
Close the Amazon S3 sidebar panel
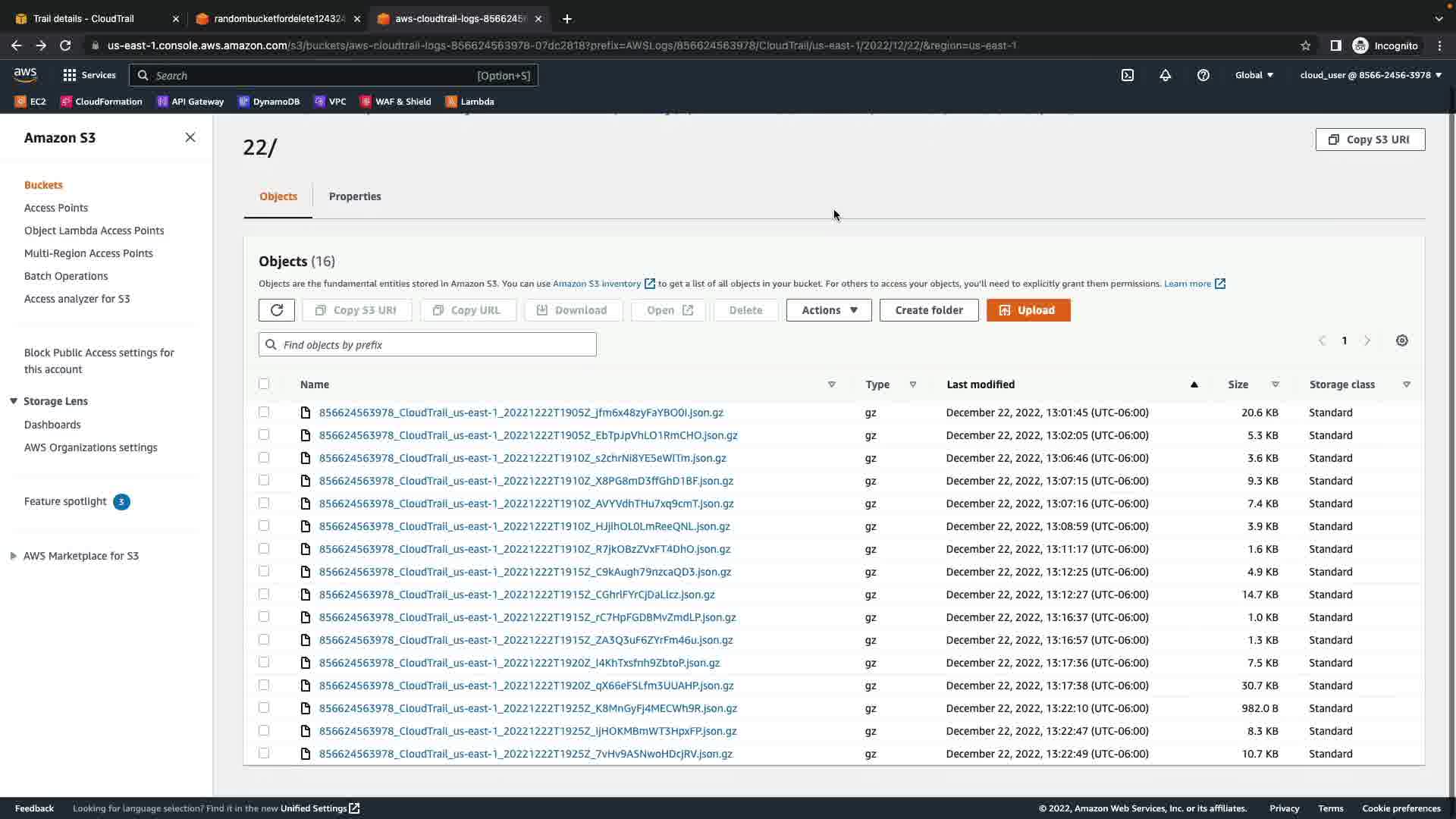[190, 137]
